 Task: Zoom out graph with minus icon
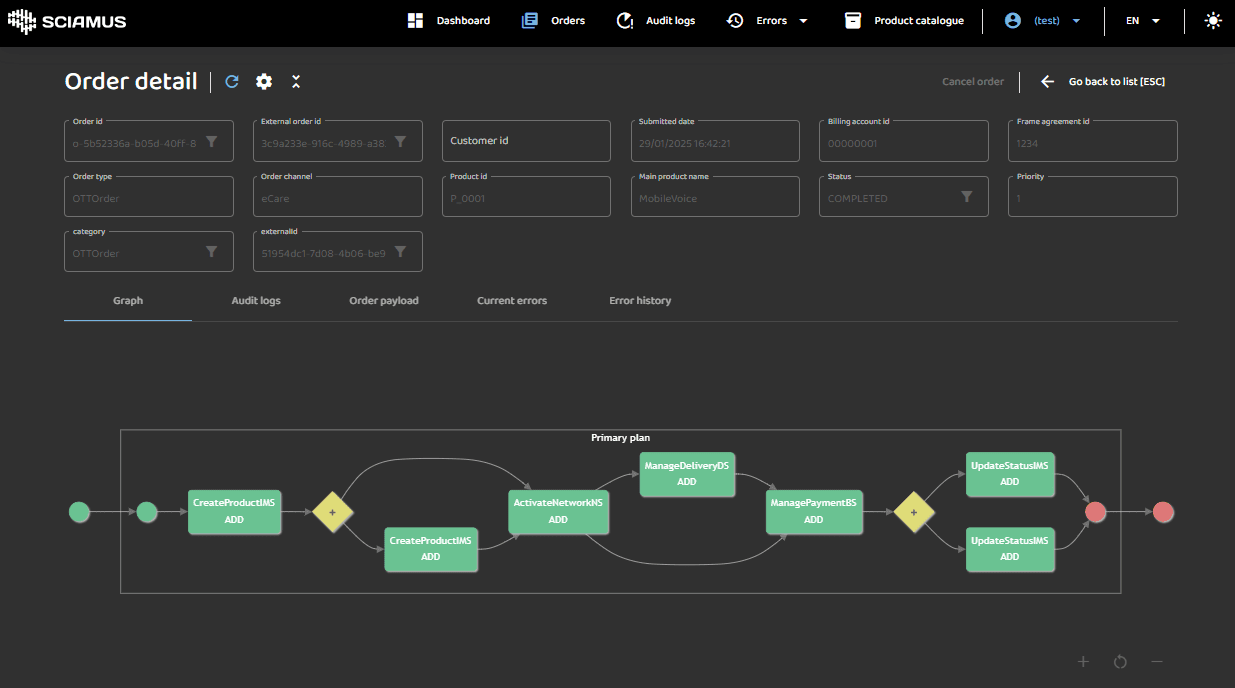(1157, 661)
